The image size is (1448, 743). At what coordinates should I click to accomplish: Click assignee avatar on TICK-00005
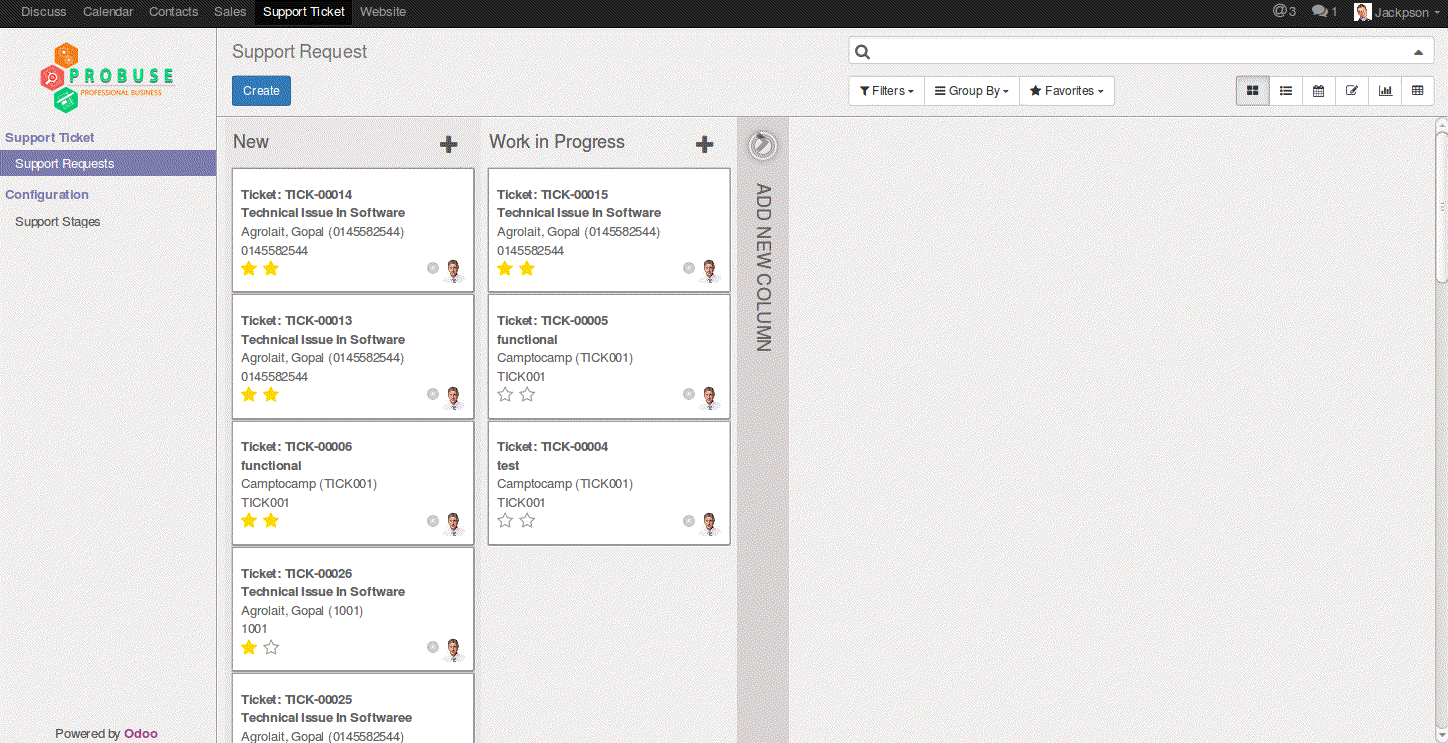point(711,397)
